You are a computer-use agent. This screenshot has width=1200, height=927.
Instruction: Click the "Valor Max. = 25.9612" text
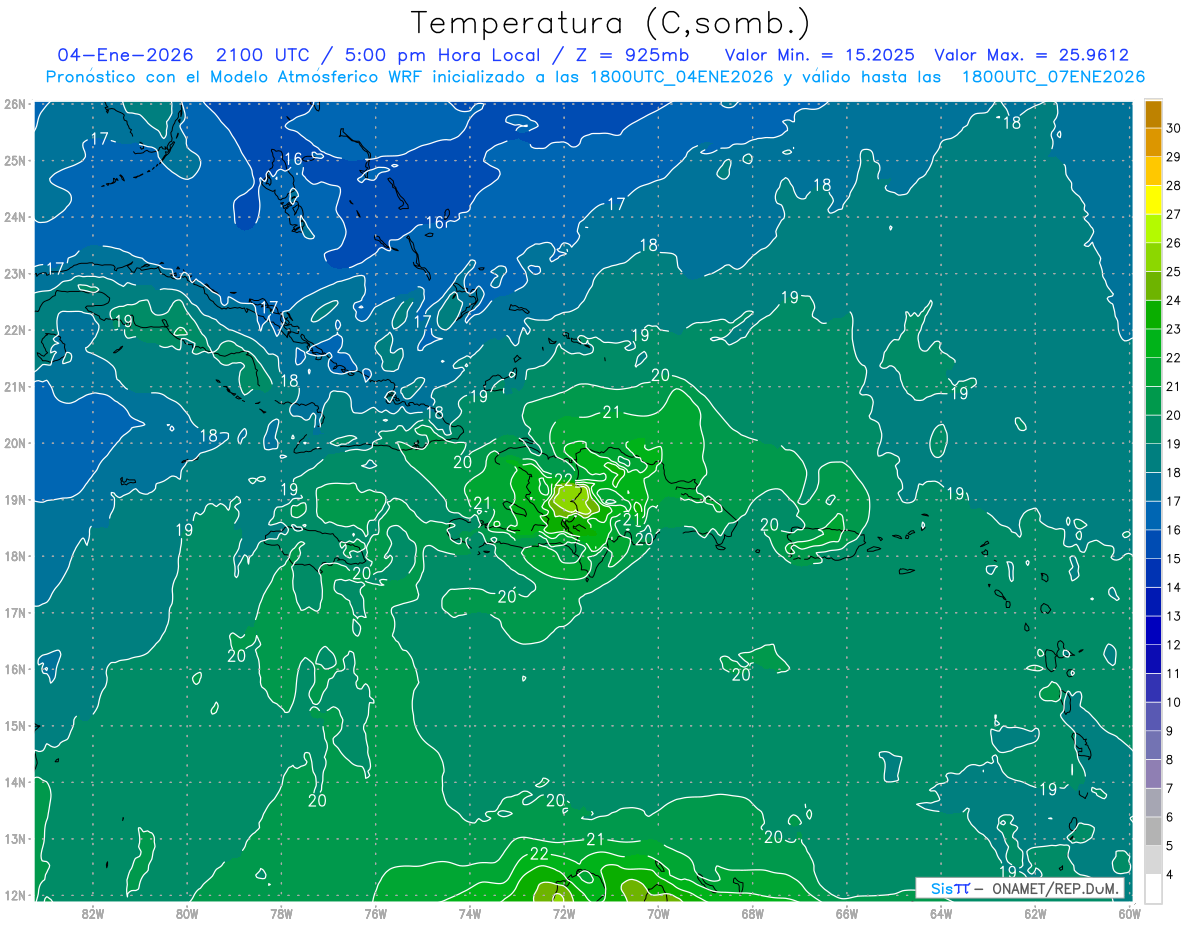click(1032, 55)
